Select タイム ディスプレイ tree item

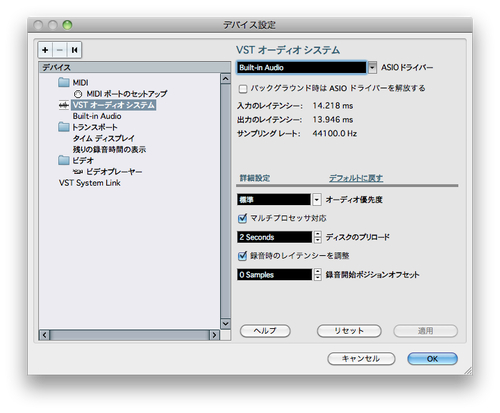104,138
